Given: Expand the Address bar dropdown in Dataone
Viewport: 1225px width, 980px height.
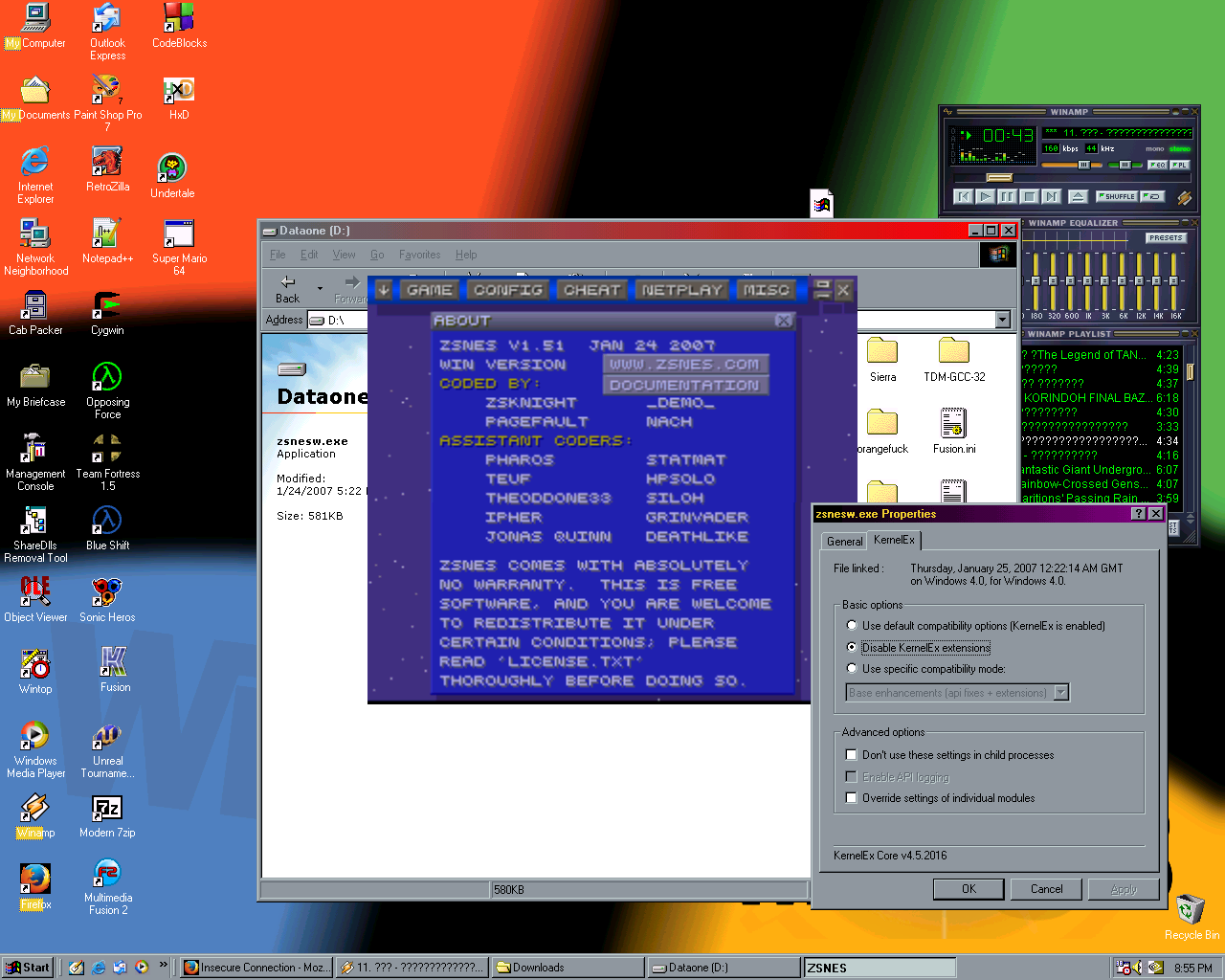Looking at the screenshot, I should click(1003, 320).
